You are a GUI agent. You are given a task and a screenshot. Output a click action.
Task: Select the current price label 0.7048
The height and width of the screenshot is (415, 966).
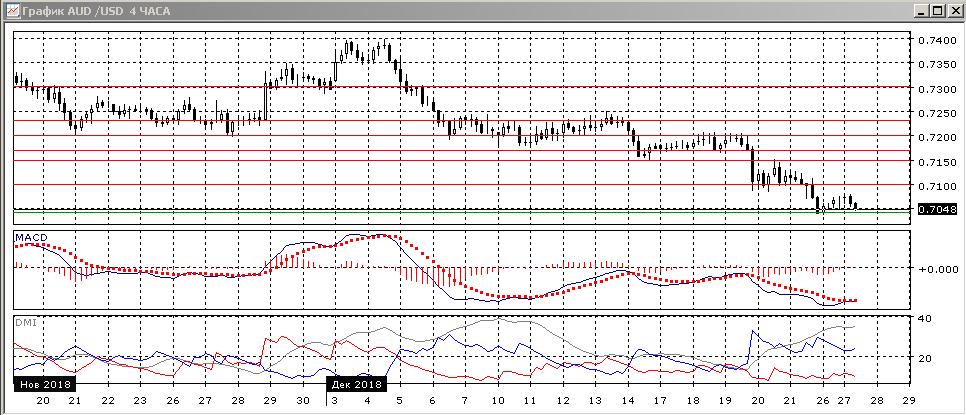pos(938,209)
